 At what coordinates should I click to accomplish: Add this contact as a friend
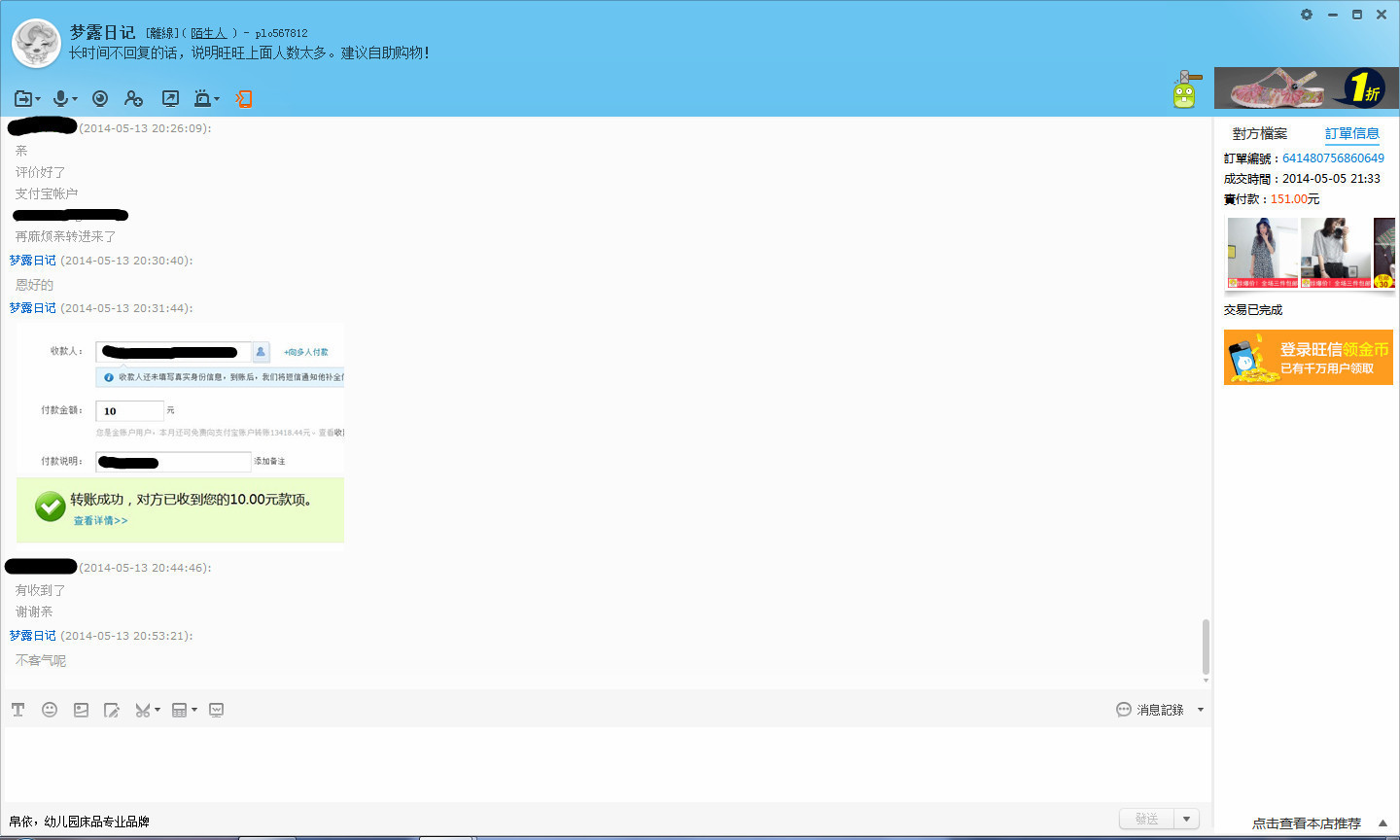point(133,98)
